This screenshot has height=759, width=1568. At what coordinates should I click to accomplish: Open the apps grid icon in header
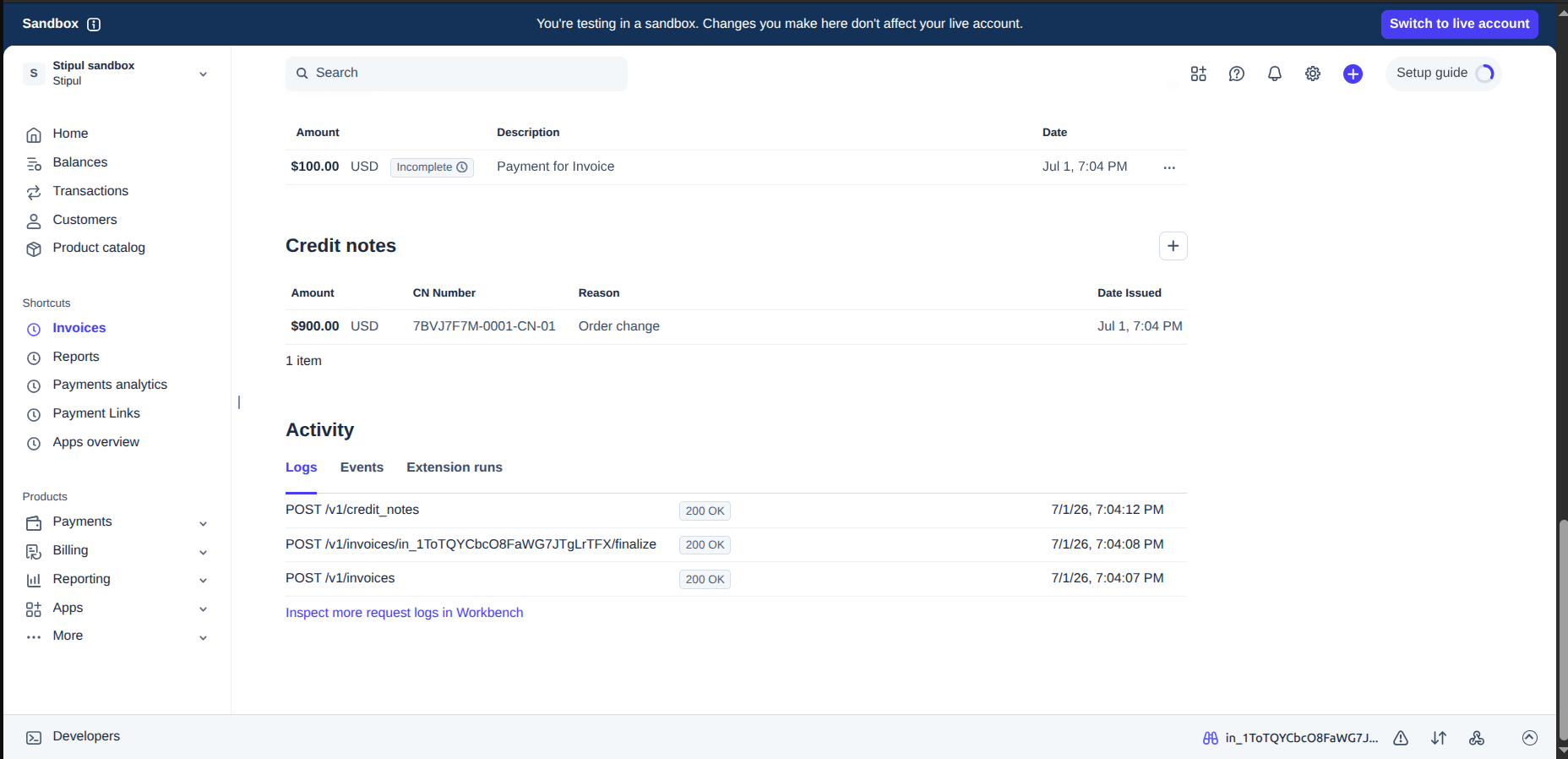point(1198,74)
